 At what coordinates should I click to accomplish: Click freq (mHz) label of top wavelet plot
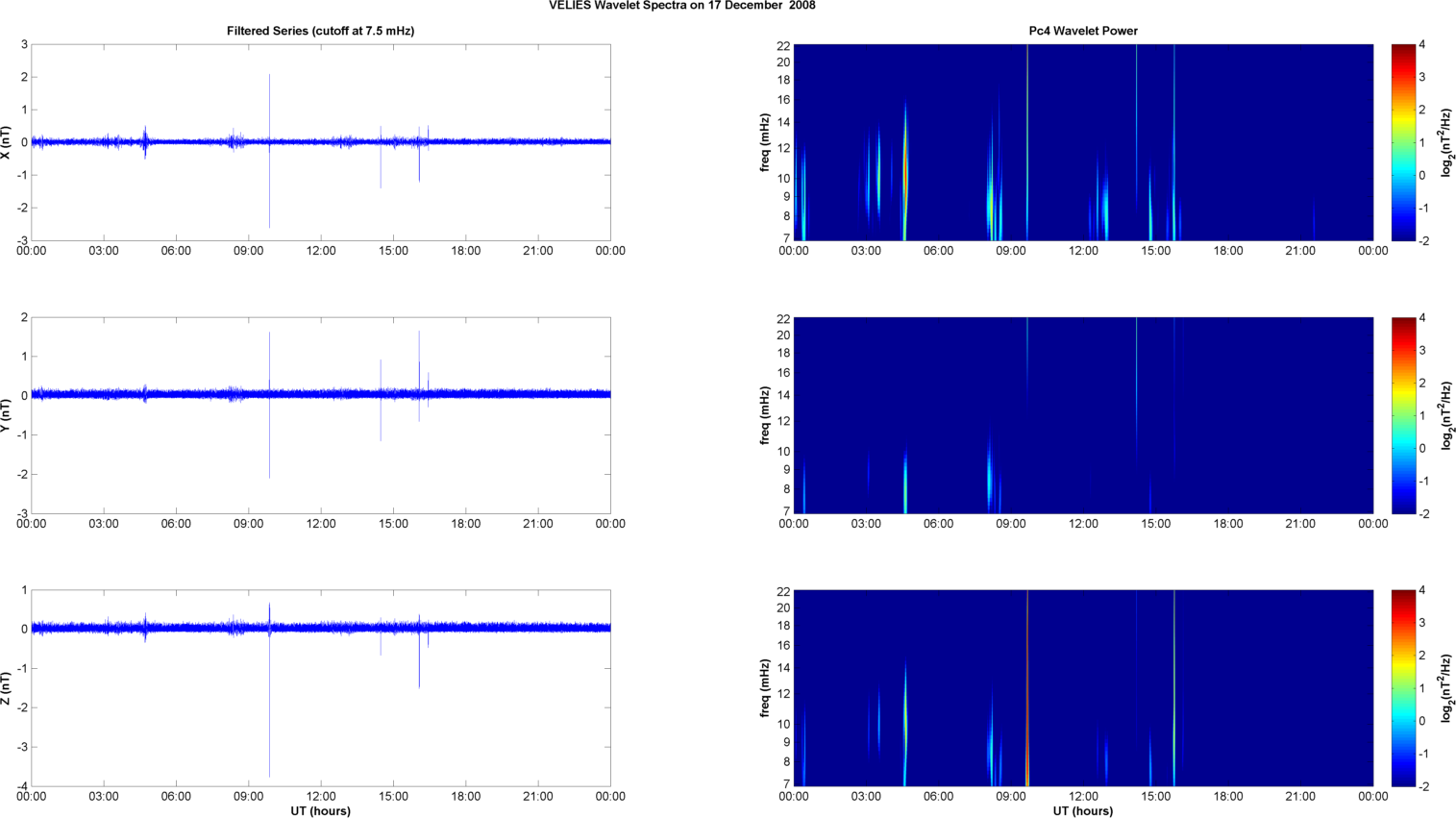(765, 142)
